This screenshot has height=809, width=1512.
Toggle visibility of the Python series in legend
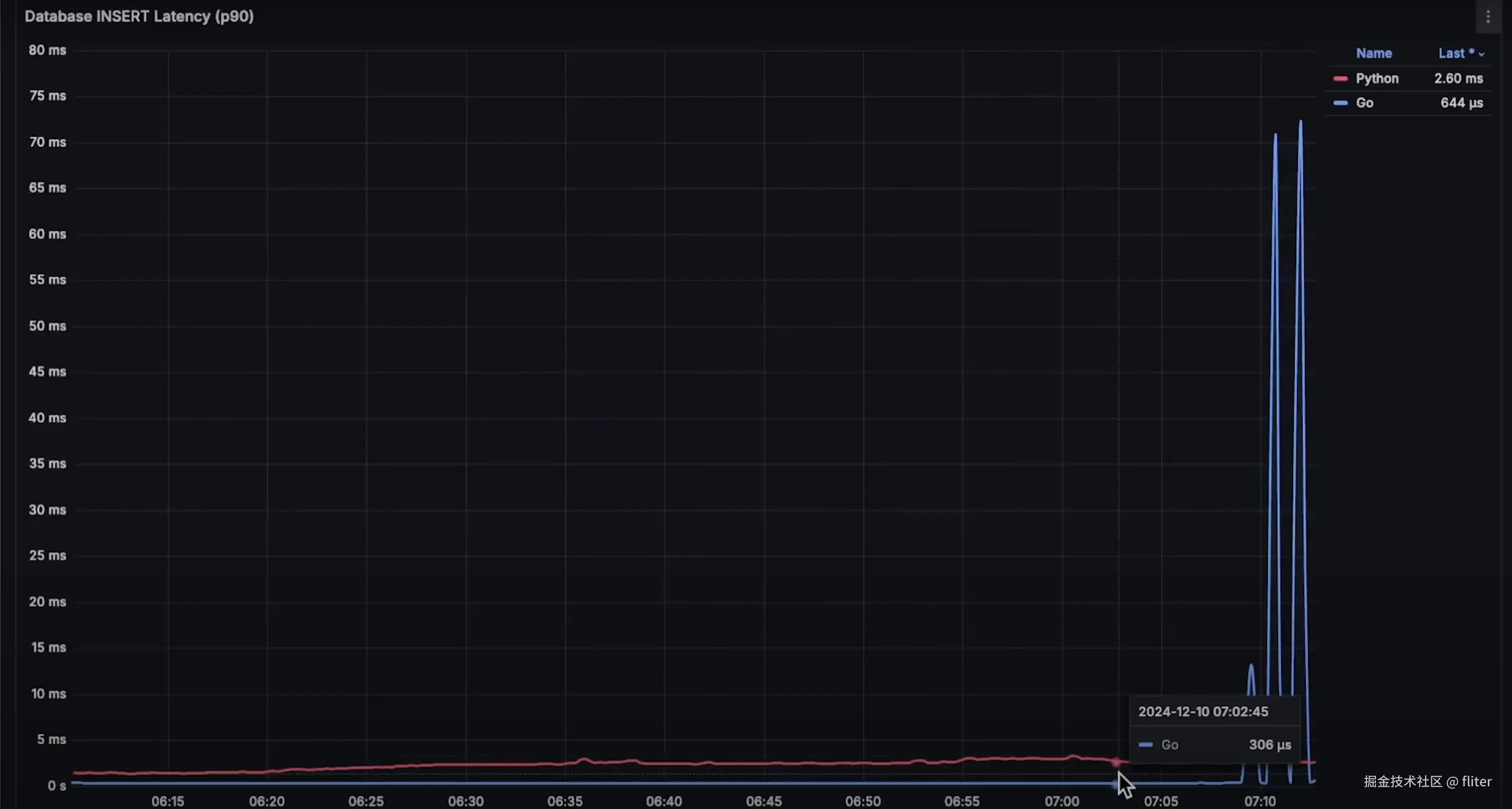pyautogui.click(x=1377, y=79)
